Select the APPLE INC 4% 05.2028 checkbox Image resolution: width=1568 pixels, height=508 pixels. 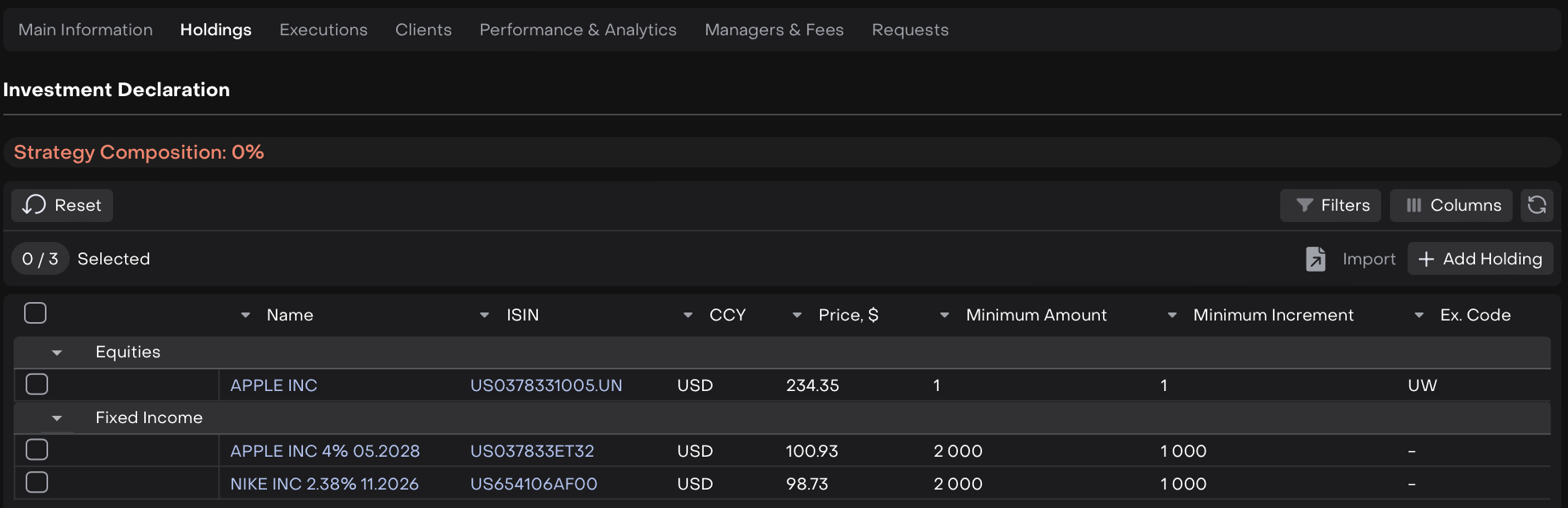pos(37,450)
